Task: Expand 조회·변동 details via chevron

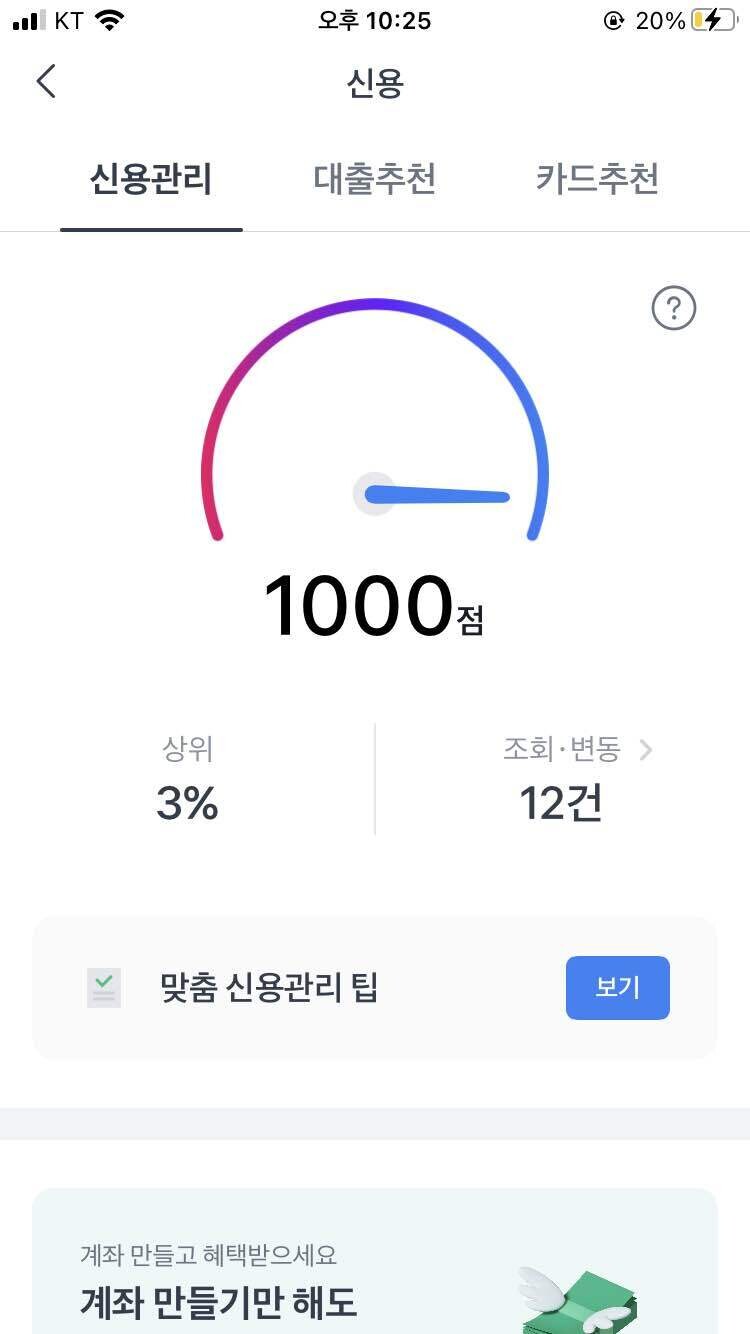Action: click(646, 749)
